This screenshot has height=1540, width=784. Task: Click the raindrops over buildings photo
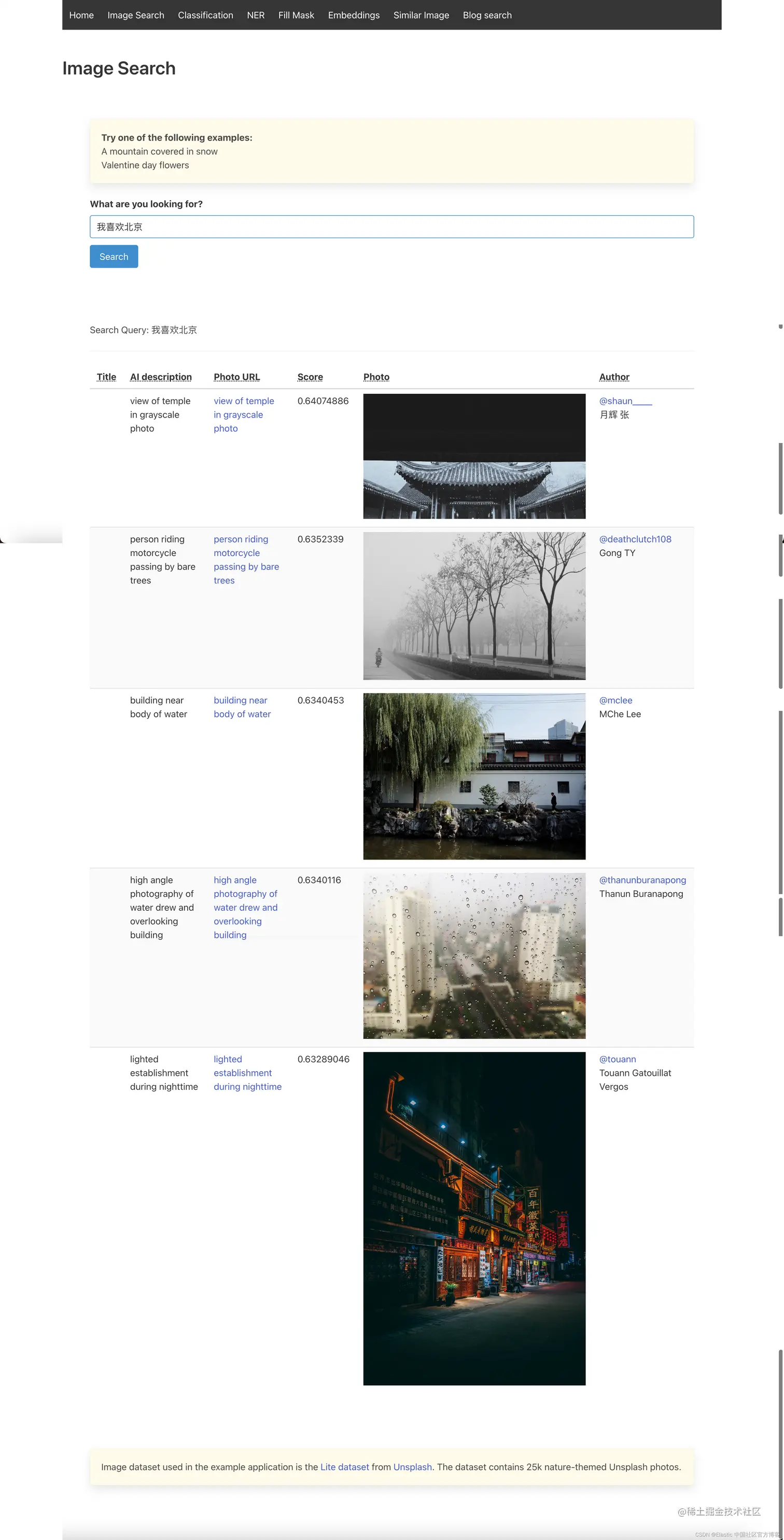(x=474, y=955)
